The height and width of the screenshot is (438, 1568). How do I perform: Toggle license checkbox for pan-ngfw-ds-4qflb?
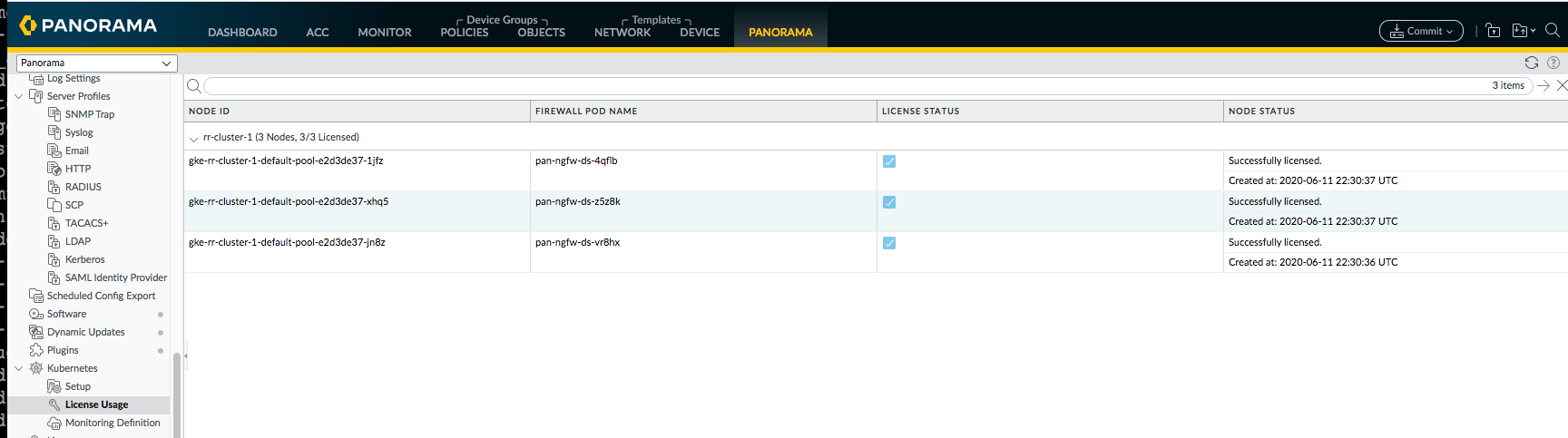point(889,161)
